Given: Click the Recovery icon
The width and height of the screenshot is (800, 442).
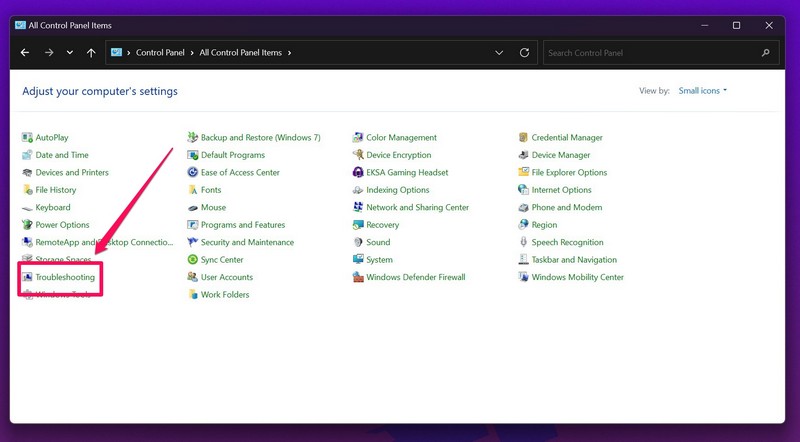Looking at the screenshot, I should 358,225.
